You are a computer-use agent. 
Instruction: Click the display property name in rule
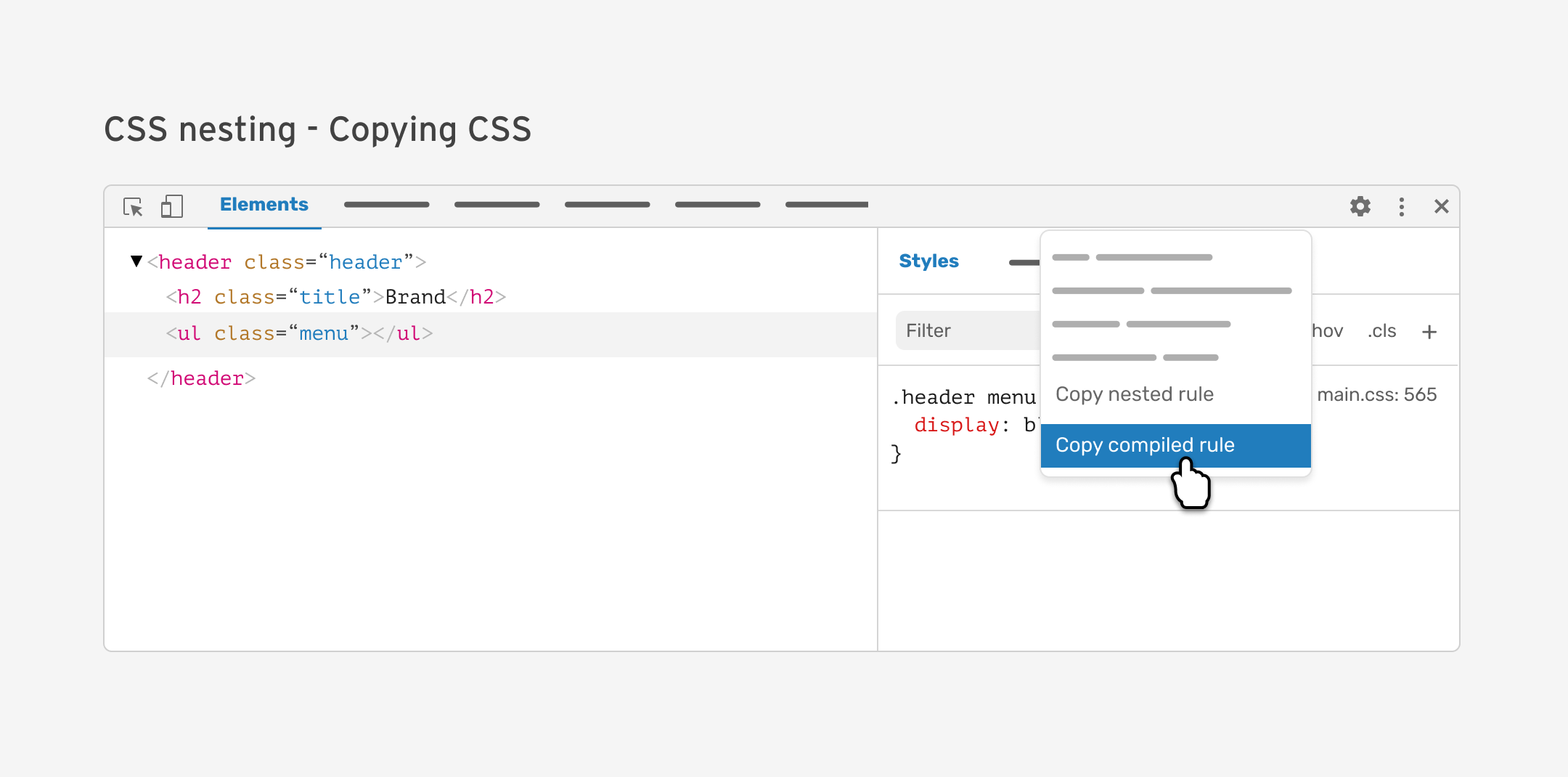click(x=955, y=425)
